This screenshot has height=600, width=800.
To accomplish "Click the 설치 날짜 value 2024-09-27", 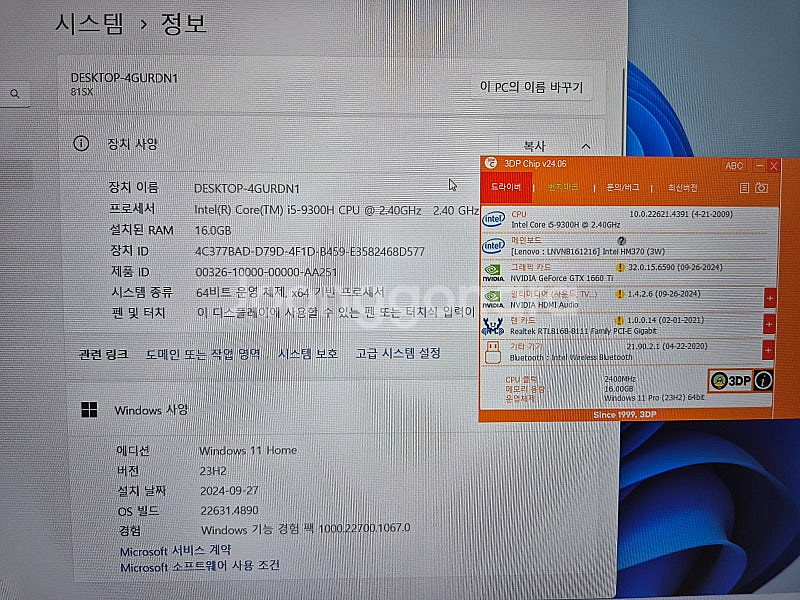I will point(230,490).
